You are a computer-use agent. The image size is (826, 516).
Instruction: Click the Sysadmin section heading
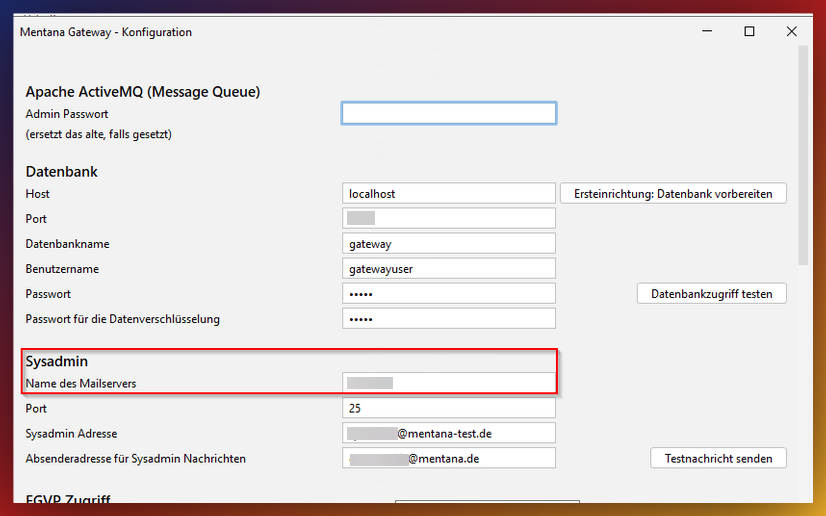click(x=57, y=361)
